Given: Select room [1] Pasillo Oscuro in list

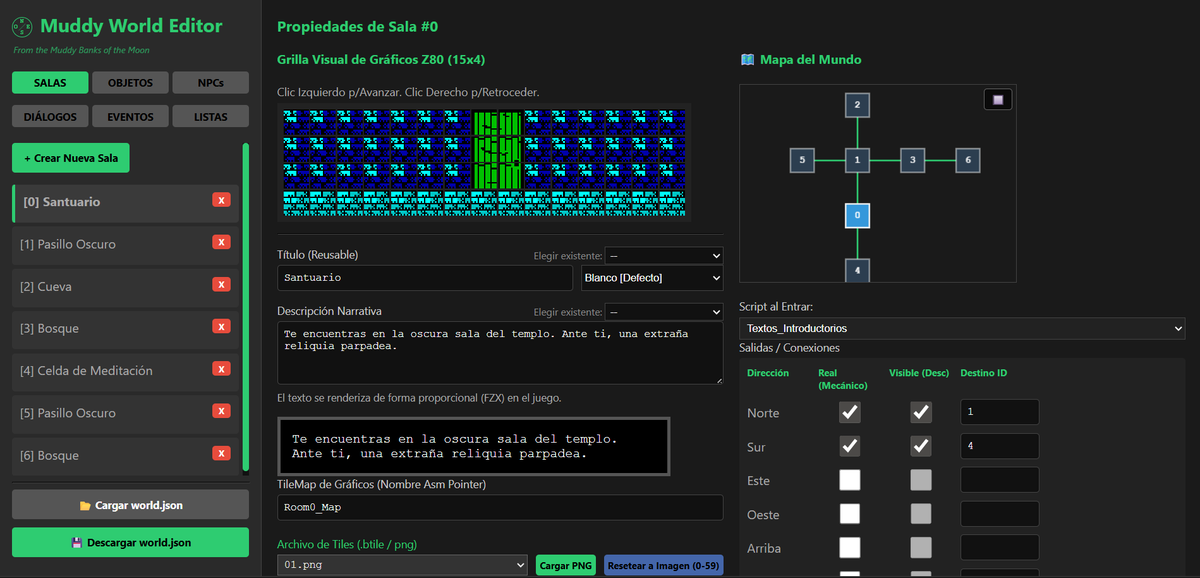Looking at the screenshot, I should [x=125, y=244].
